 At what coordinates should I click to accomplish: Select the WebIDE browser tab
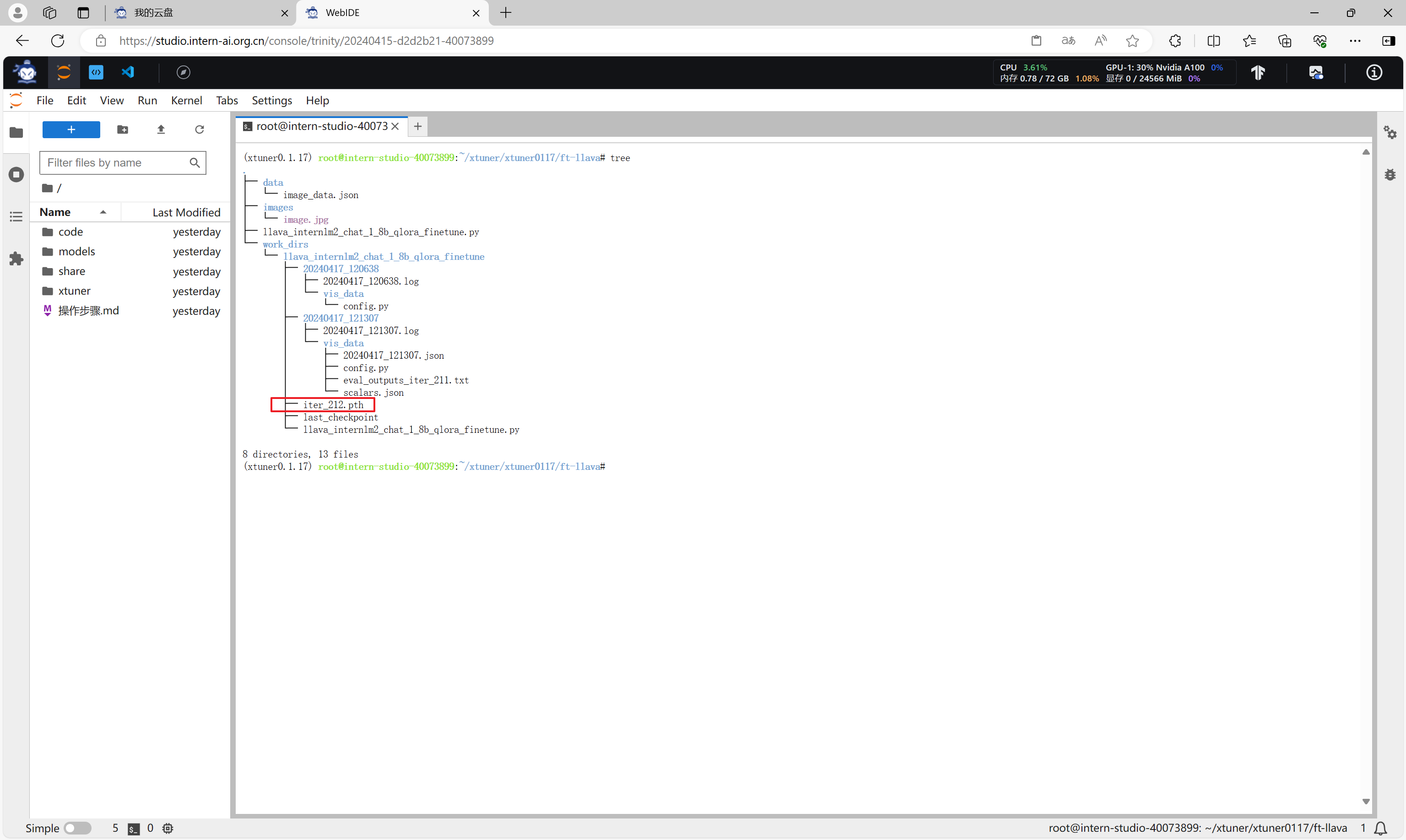(x=393, y=12)
